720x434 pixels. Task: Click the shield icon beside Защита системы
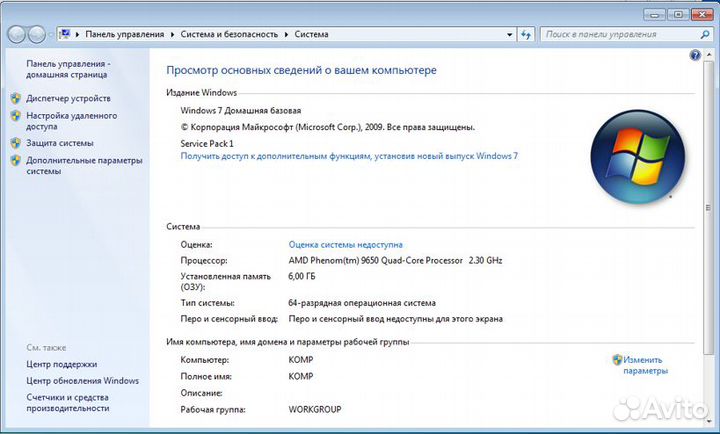[16, 143]
